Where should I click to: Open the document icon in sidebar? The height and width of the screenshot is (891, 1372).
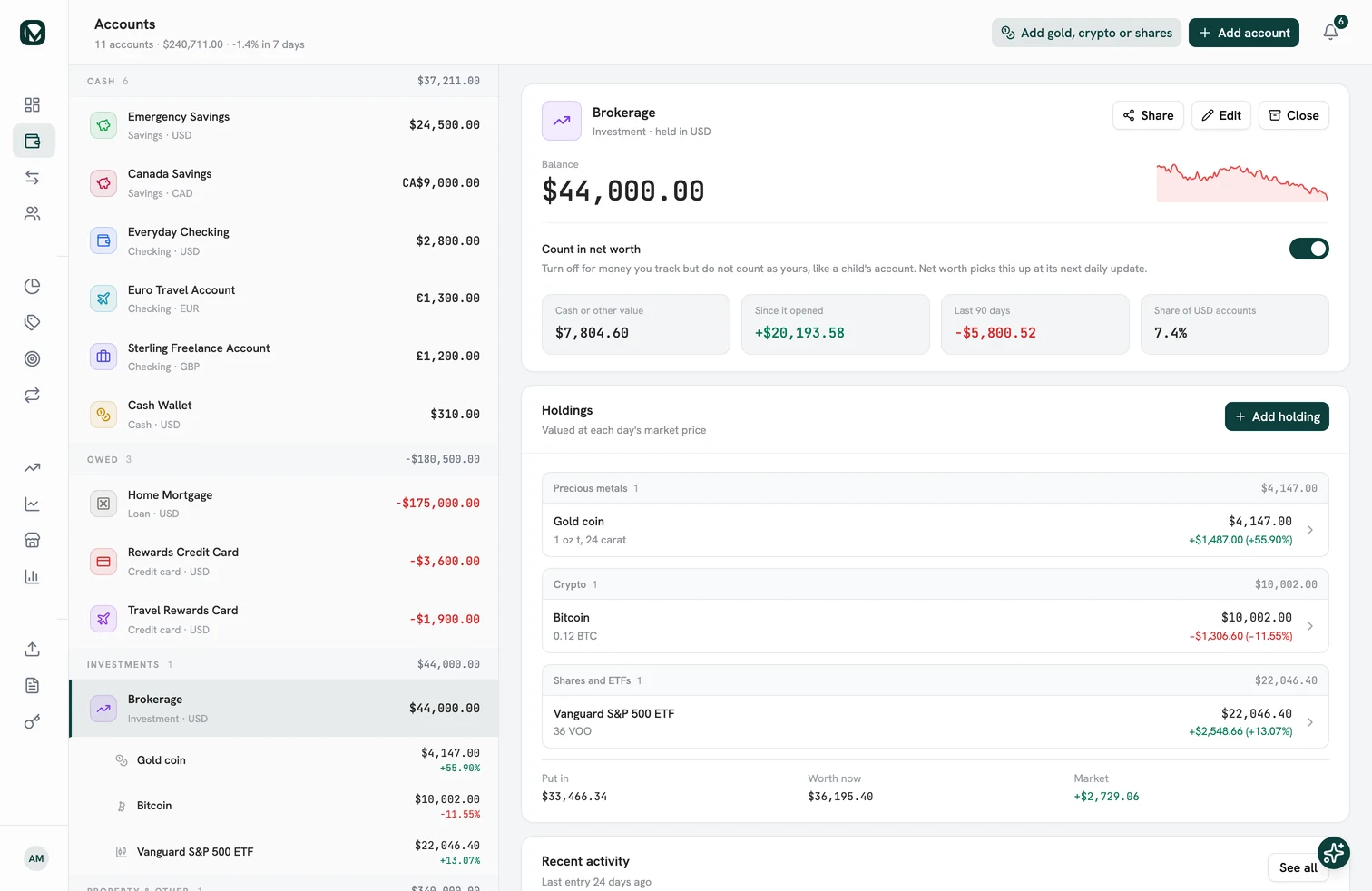point(33,686)
